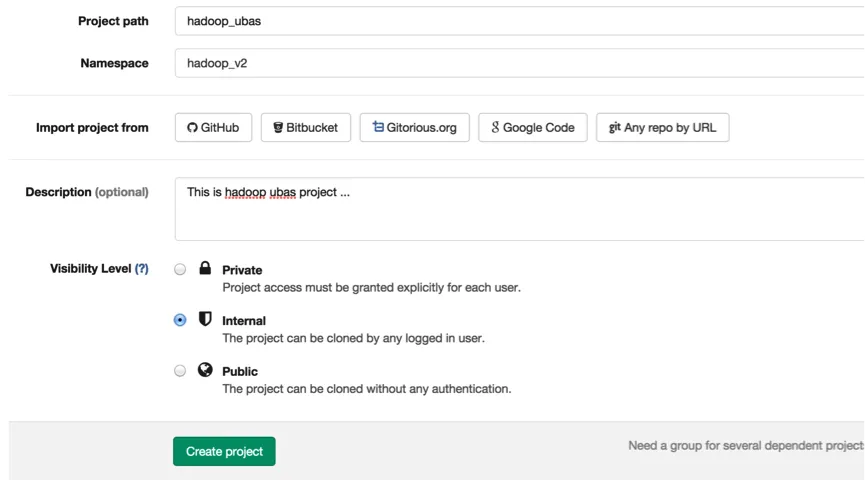865x480 pixels.
Task: Click into the Project path field
Action: (x=520, y=21)
